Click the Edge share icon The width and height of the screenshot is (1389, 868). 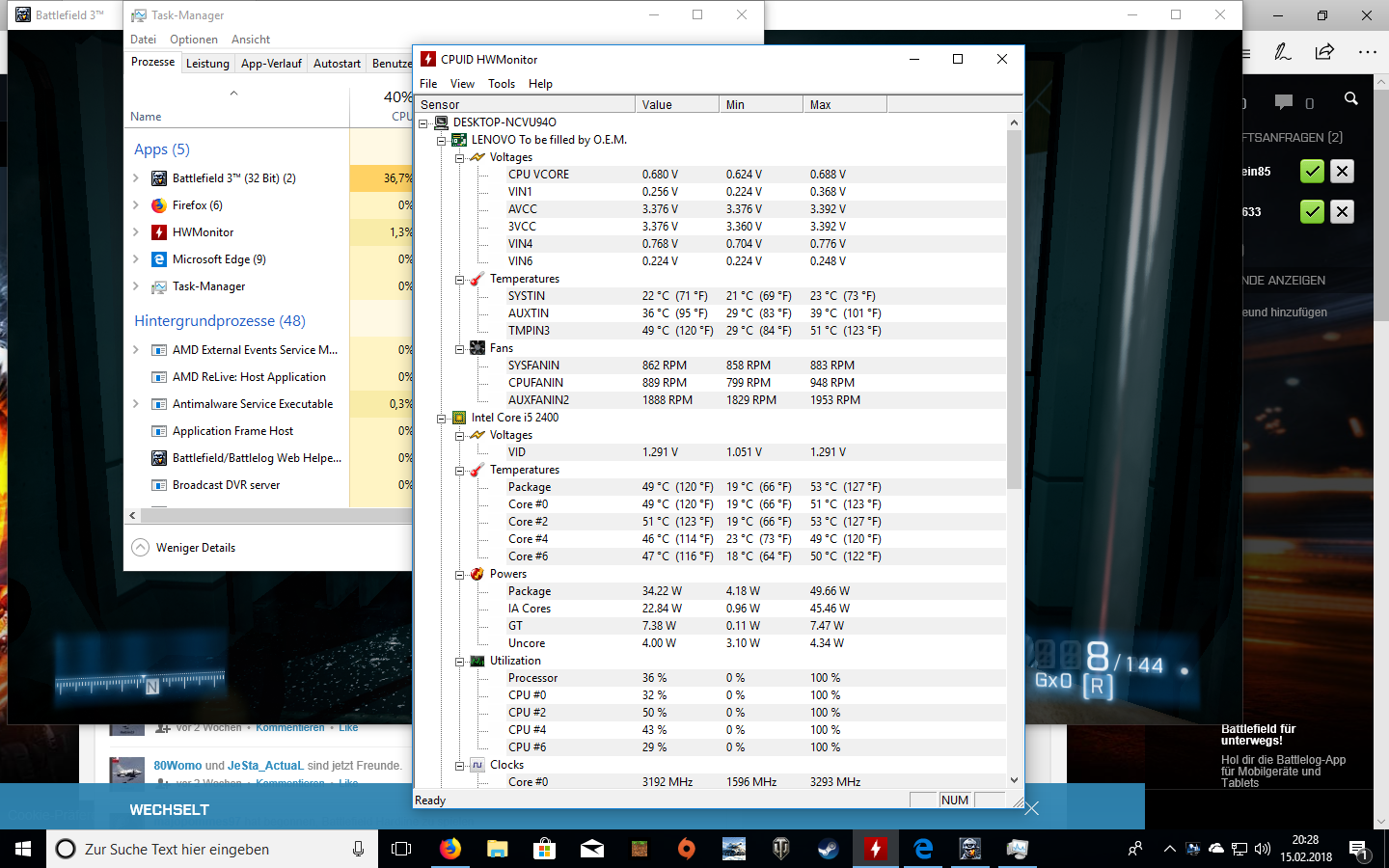[1324, 52]
